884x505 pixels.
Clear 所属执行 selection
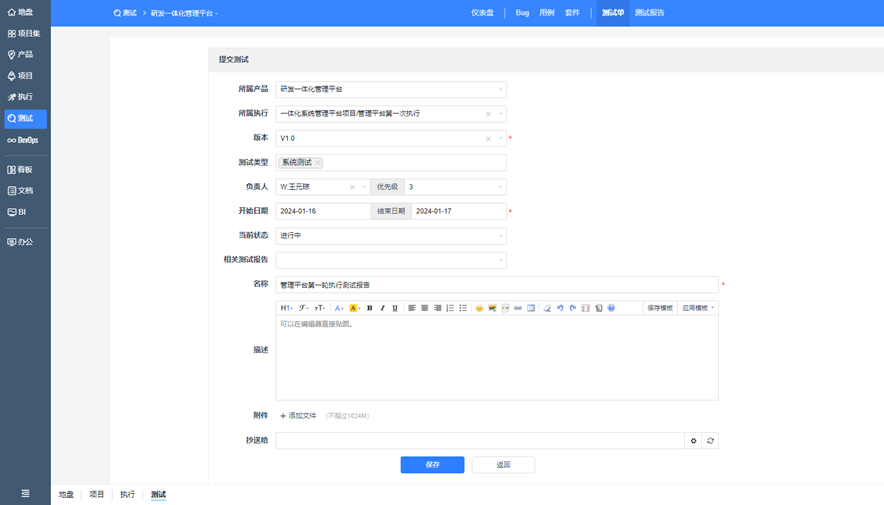click(x=488, y=114)
